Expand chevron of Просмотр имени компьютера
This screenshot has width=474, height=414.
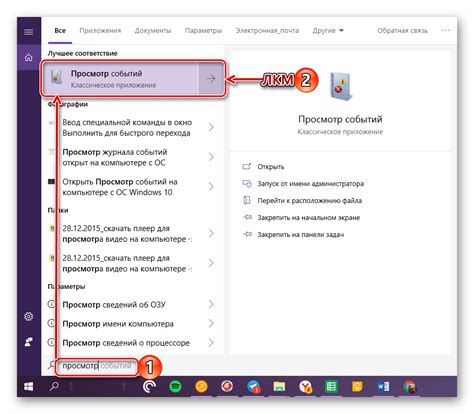(211, 323)
